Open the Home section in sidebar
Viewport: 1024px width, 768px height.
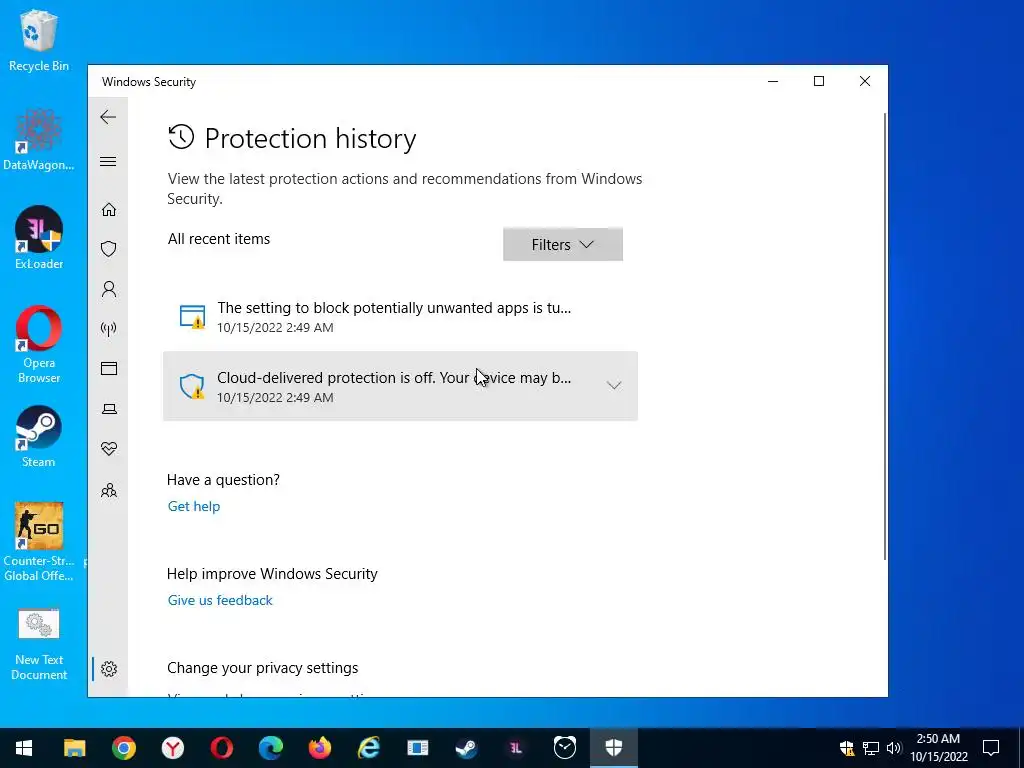[x=109, y=209]
